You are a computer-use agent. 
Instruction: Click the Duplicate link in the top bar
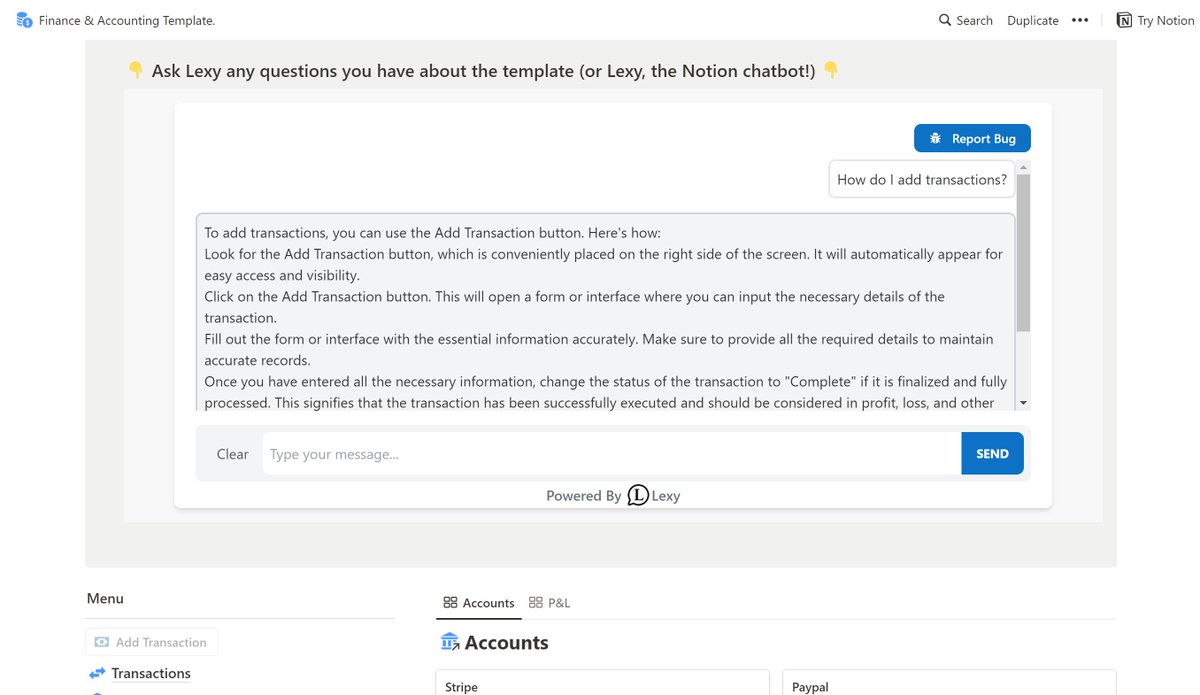(1033, 20)
